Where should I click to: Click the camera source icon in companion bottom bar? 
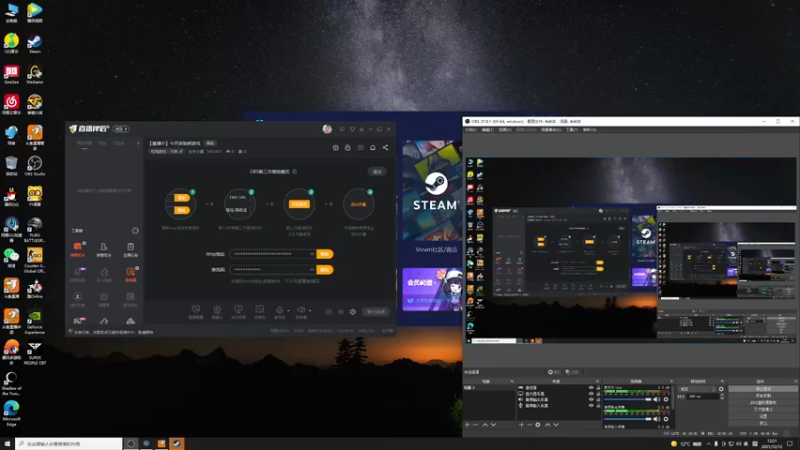click(x=217, y=310)
